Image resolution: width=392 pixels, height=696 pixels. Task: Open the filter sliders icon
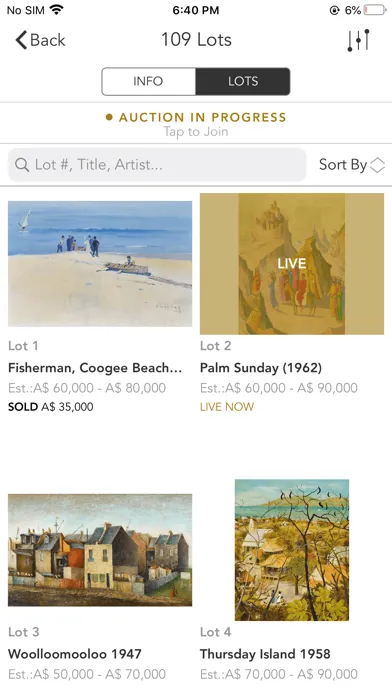pos(358,40)
